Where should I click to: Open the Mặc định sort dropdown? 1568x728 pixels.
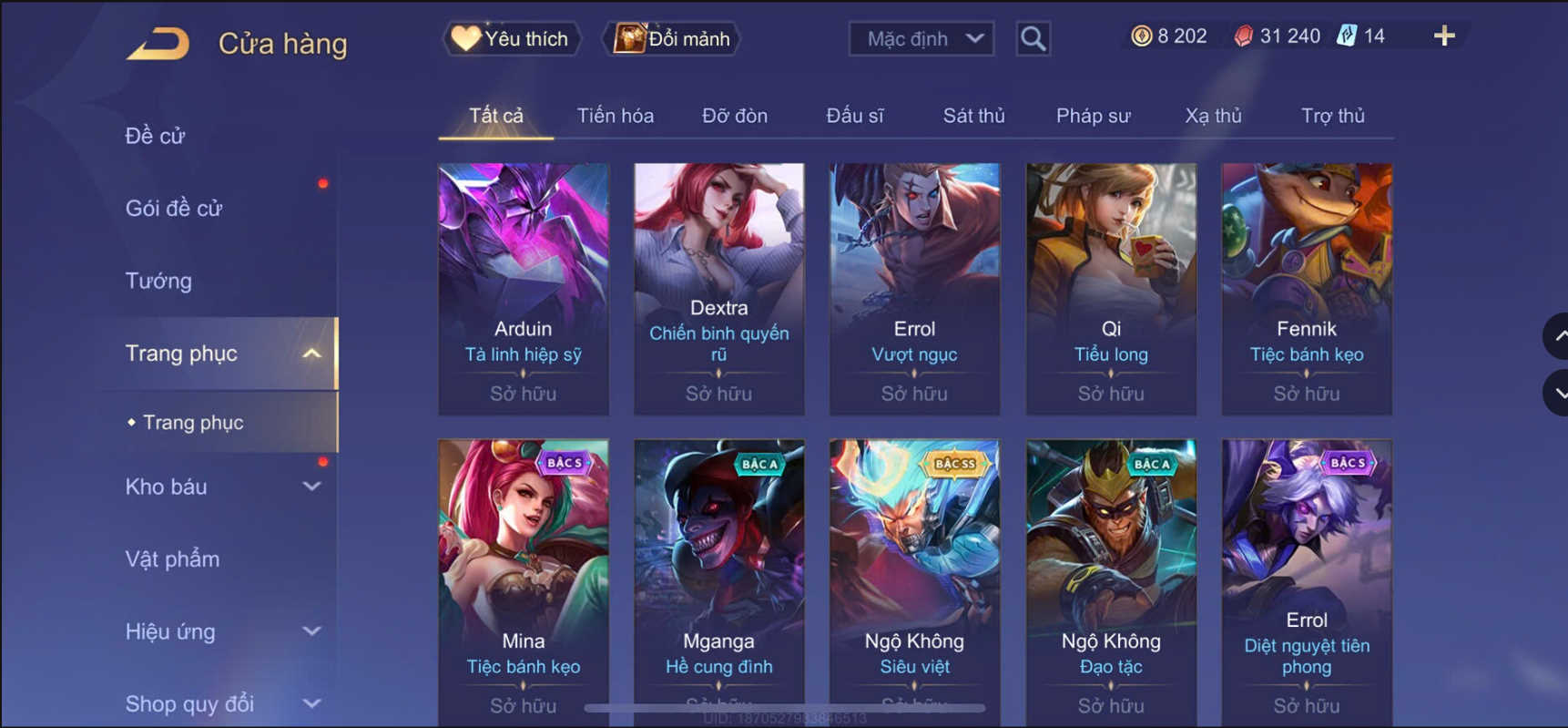pos(921,38)
